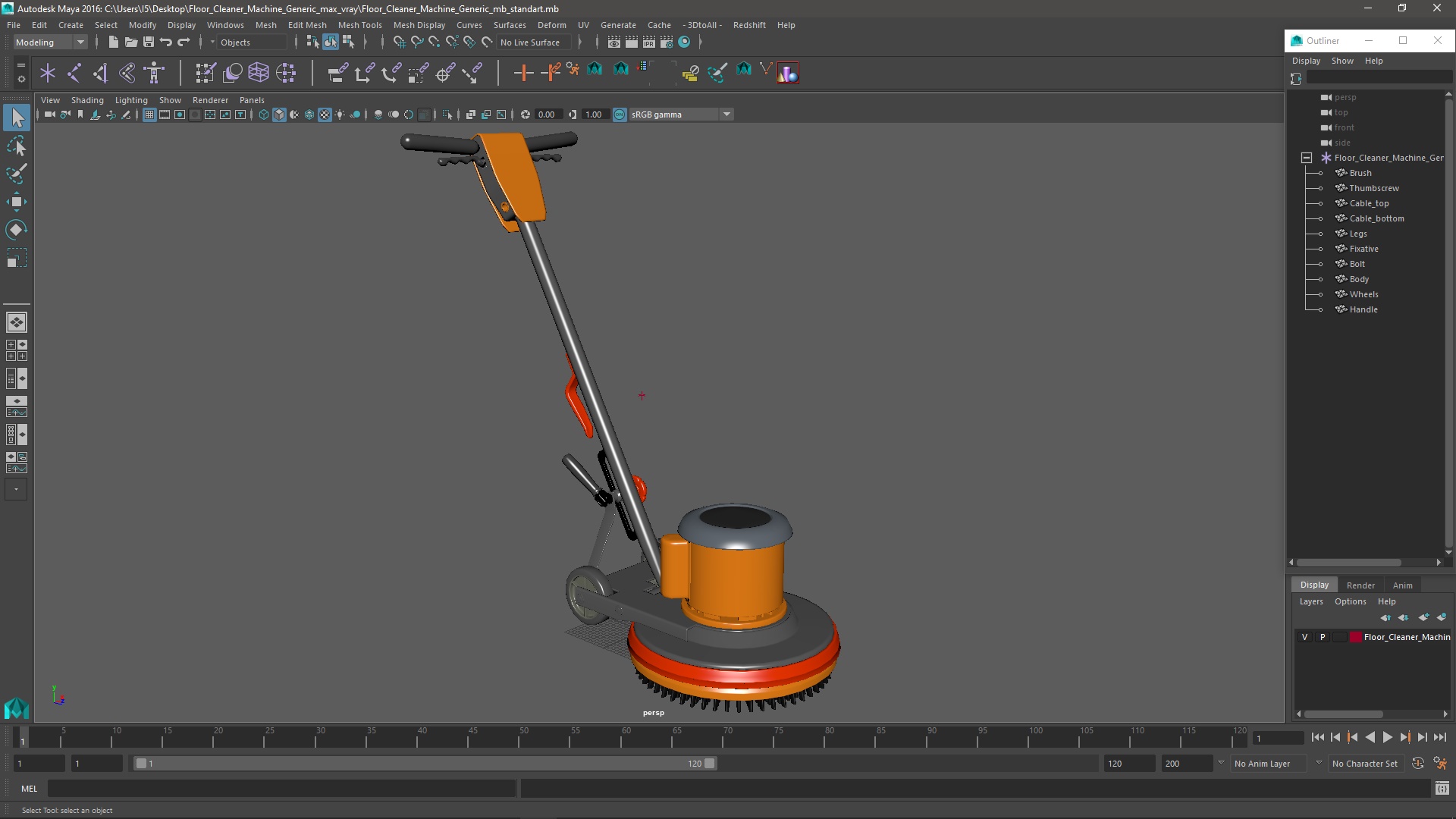Select the Brush node in Outliner
This screenshot has height=819, width=1456.
coord(1360,173)
